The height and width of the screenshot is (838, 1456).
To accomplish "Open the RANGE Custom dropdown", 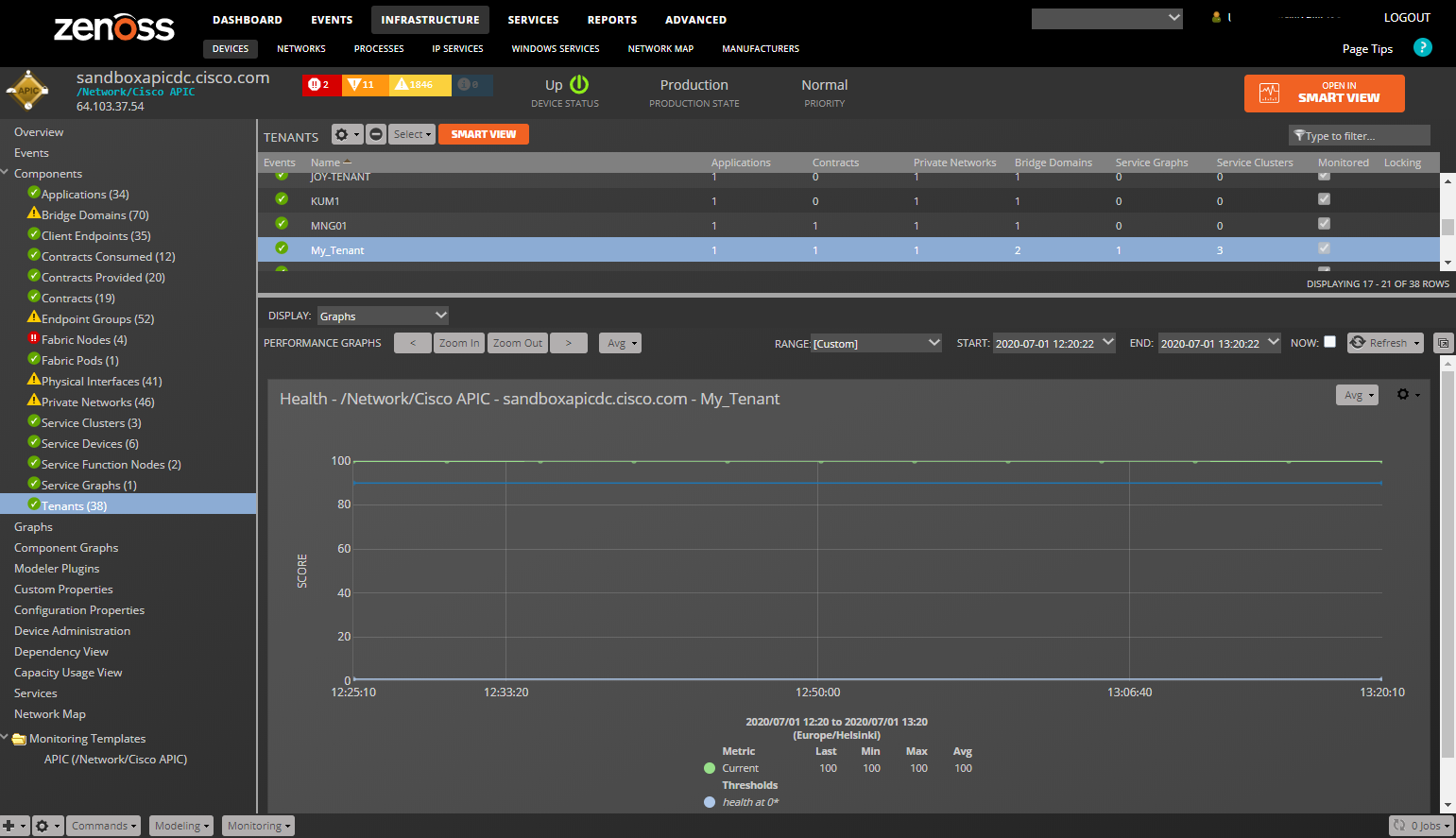I will [877, 343].
